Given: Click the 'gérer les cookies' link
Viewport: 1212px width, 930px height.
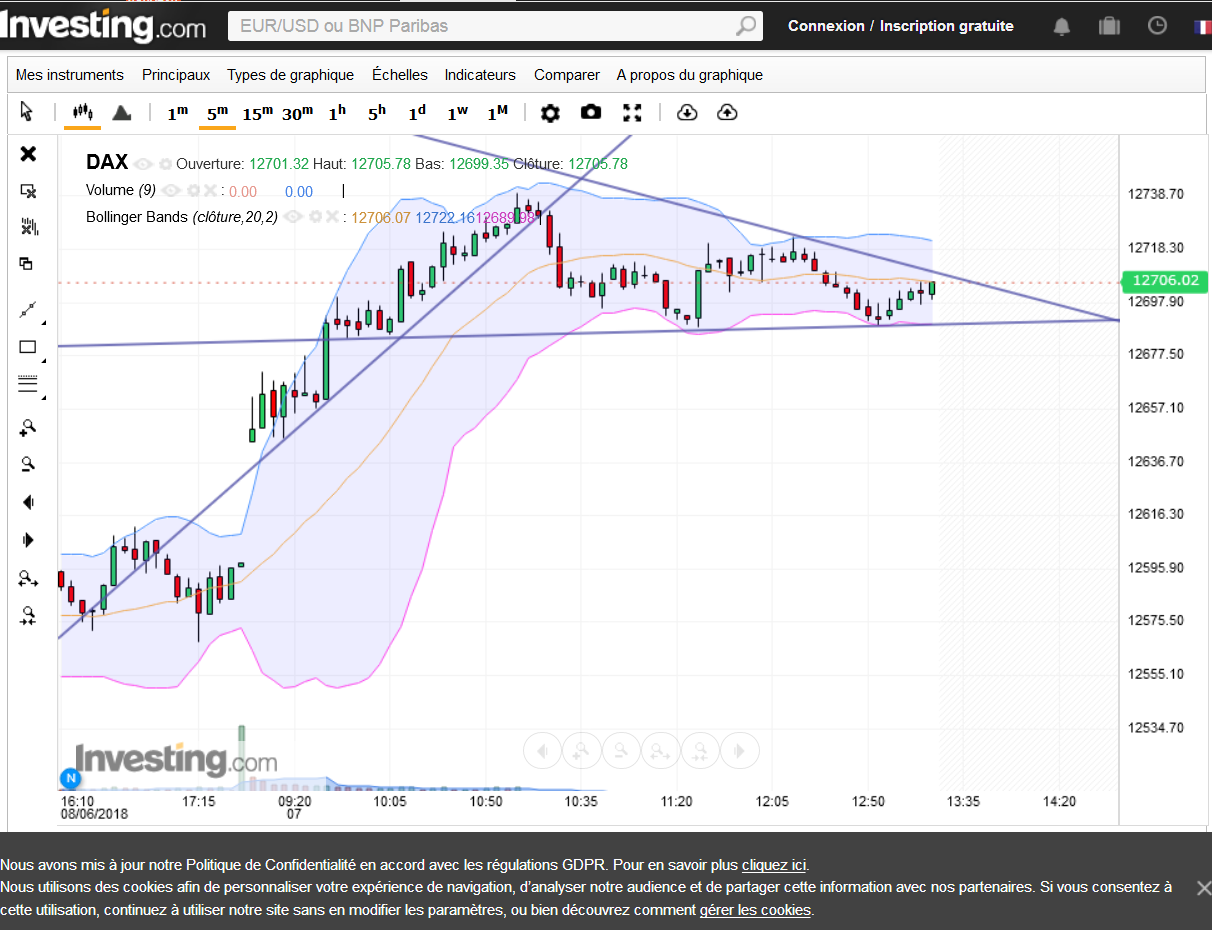Looking at the screenshot, I should pyautogui.click(x=755, y=910).
